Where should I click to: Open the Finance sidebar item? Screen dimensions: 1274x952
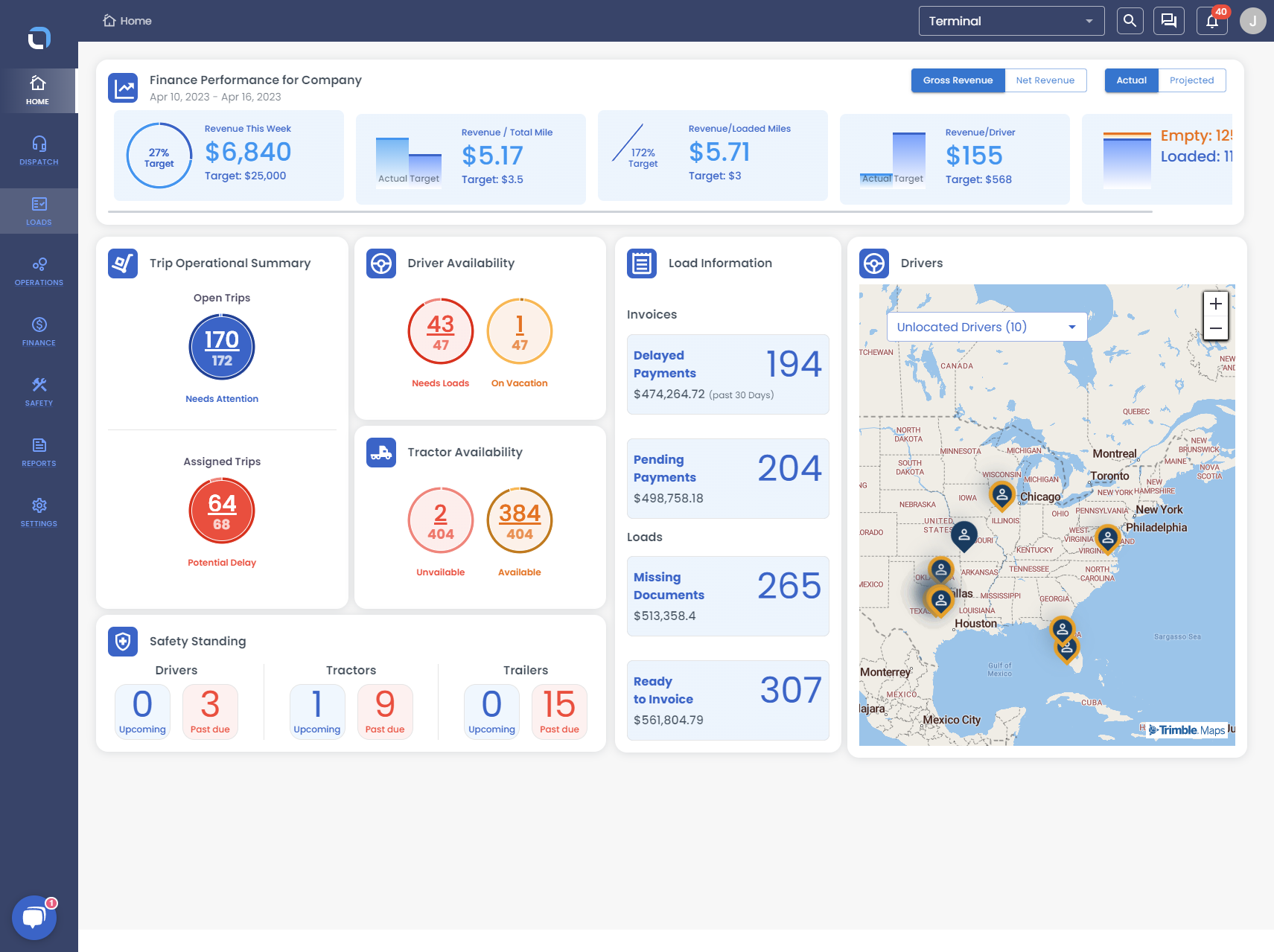coord(39,331)
